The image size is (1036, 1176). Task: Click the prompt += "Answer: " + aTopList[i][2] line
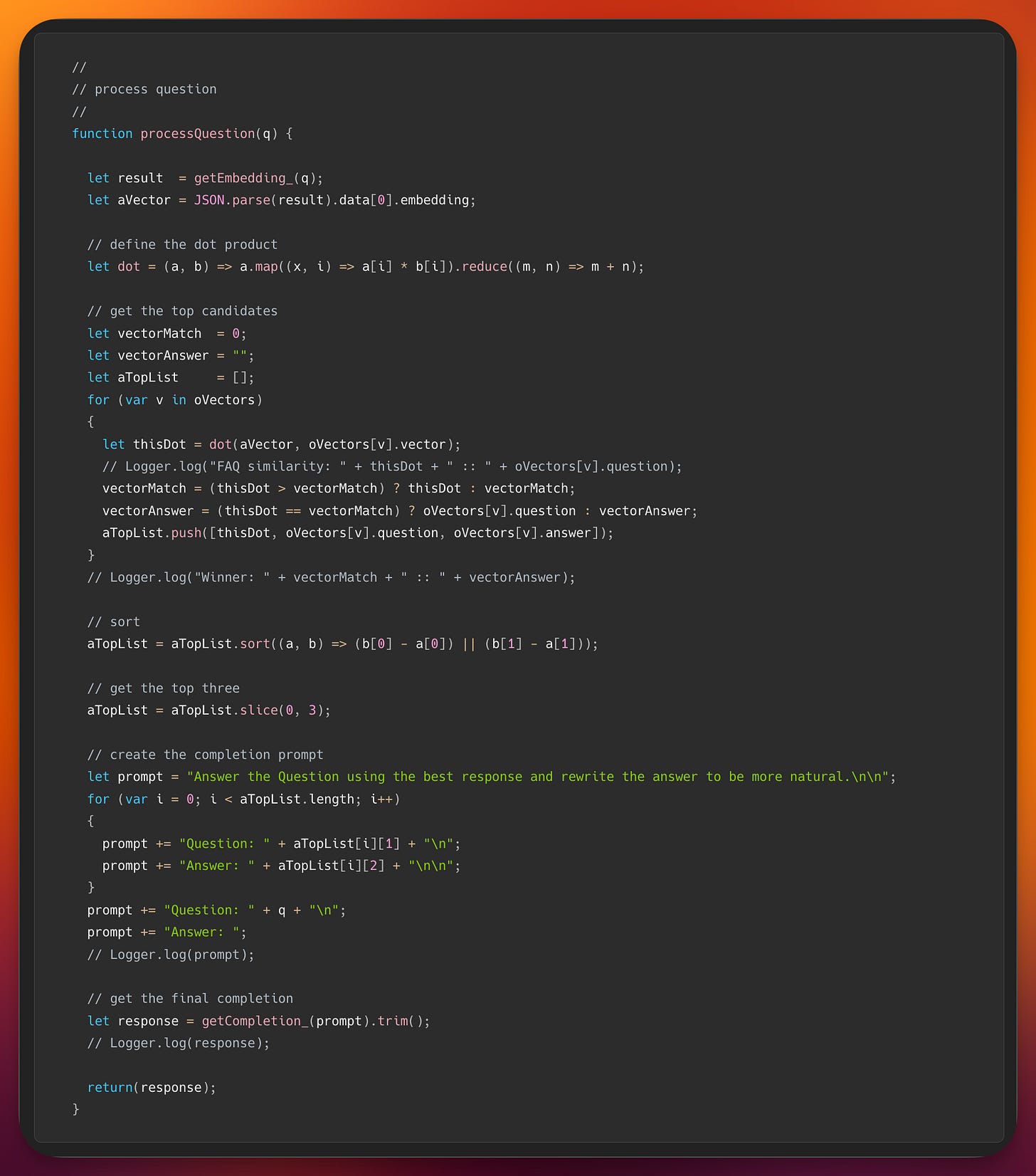click(x=282, y=866)
